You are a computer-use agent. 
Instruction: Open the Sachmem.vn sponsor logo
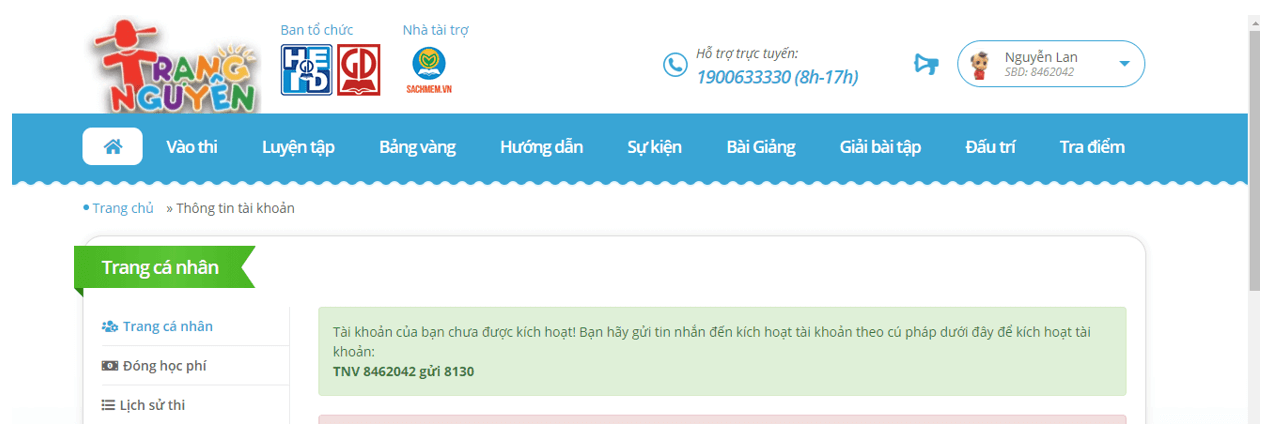tap(429, 70)
